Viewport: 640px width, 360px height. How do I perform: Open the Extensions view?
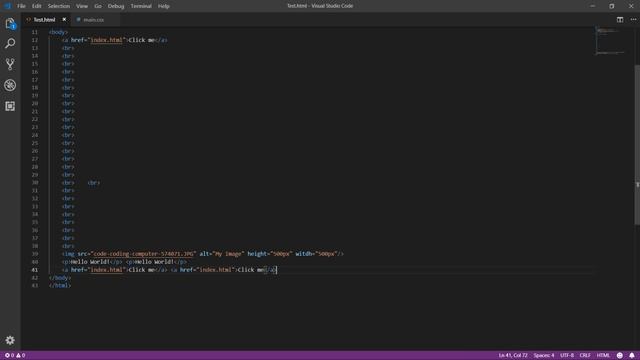point(10,106)
